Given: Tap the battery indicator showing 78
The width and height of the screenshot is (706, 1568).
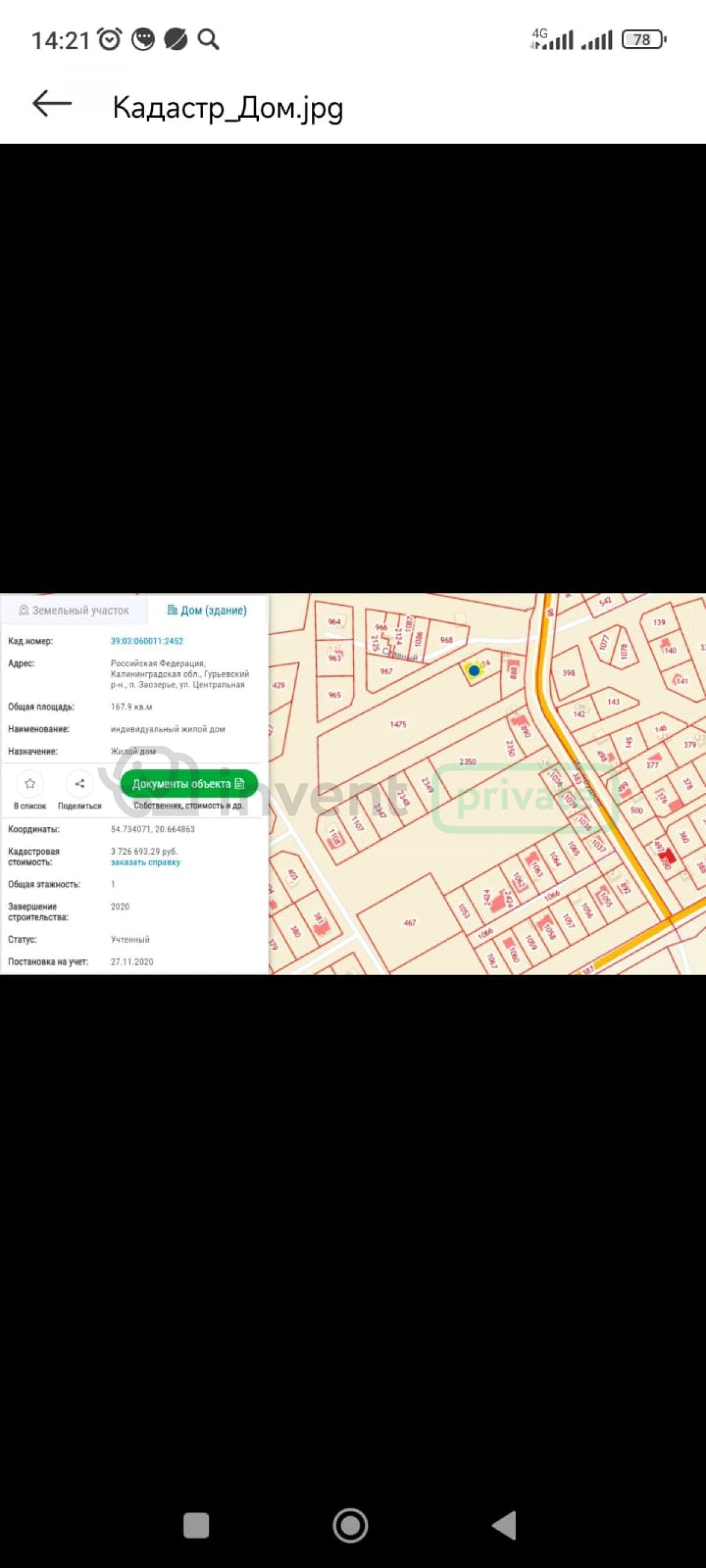Looking at the screenshot, I should [x=642, y=40].
